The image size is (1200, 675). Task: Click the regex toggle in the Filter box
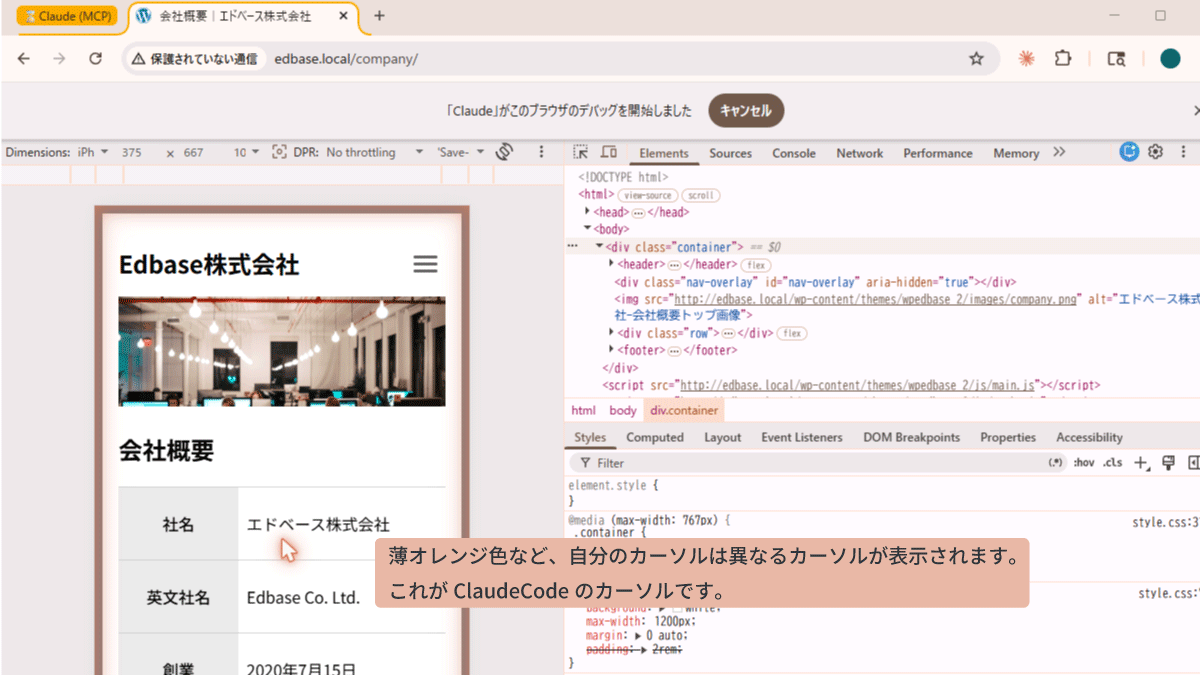pos(1055,463)
